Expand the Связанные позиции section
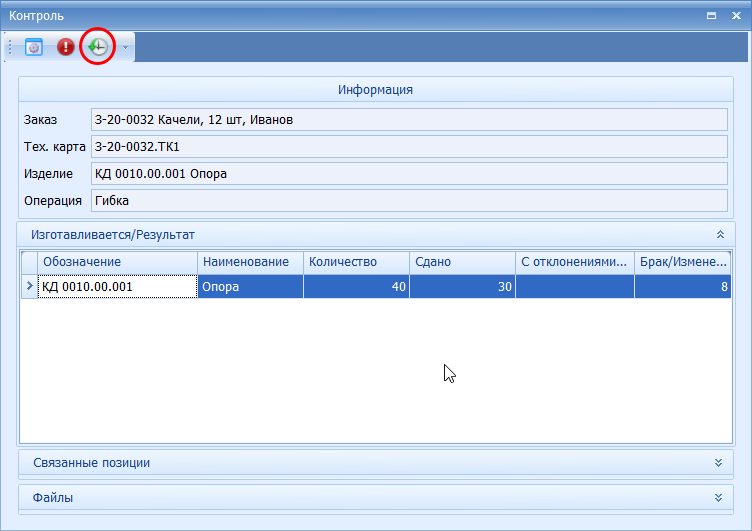752x531 pixels. point(717,463)
